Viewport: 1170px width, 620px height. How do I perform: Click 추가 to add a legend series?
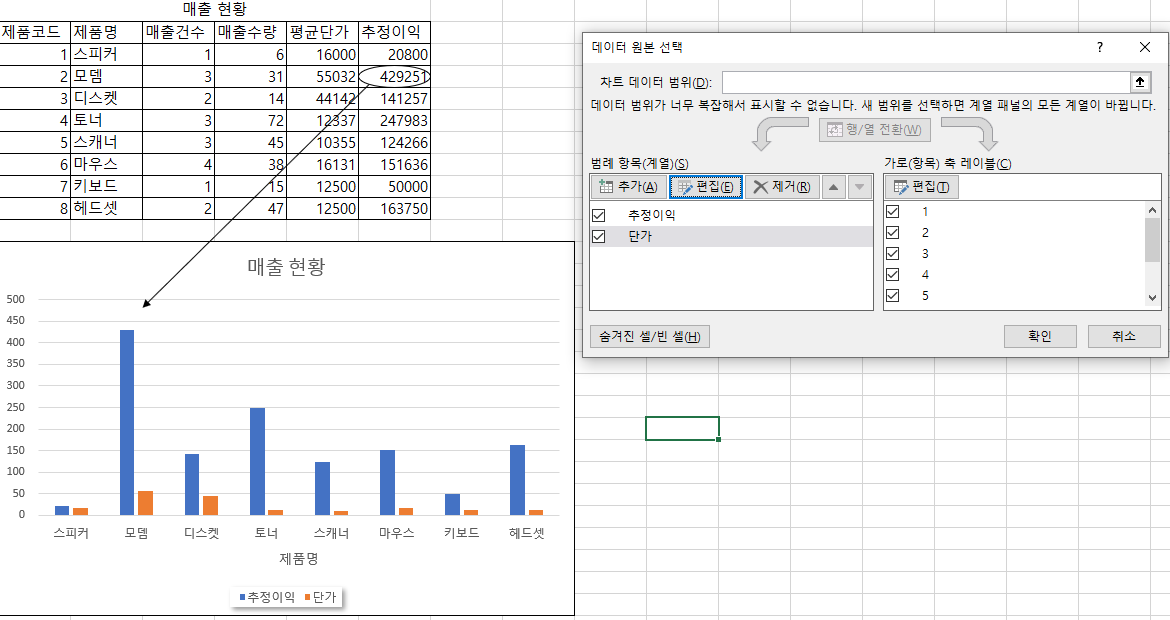(628, 187)
